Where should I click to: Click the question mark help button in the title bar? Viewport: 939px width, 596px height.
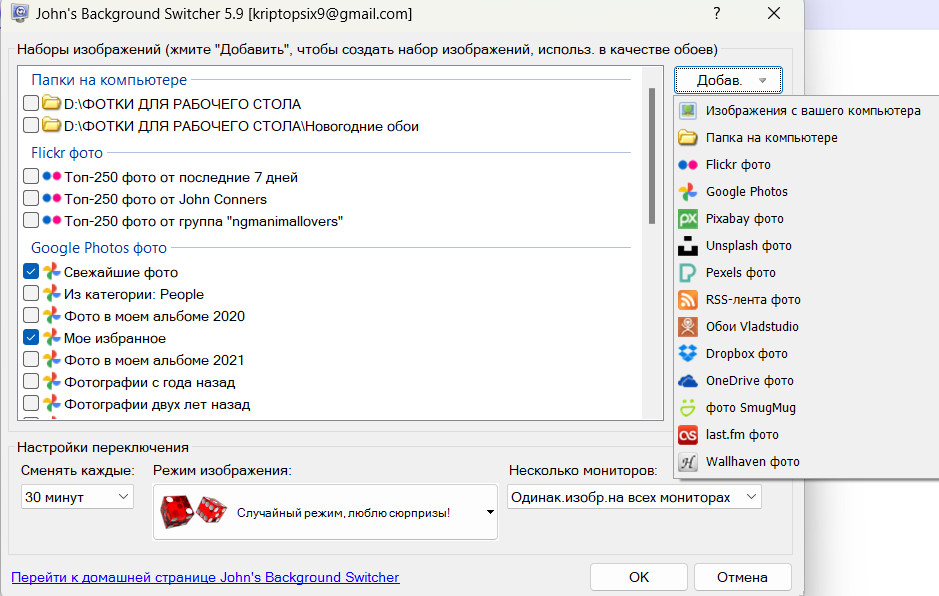coord(716,13)
